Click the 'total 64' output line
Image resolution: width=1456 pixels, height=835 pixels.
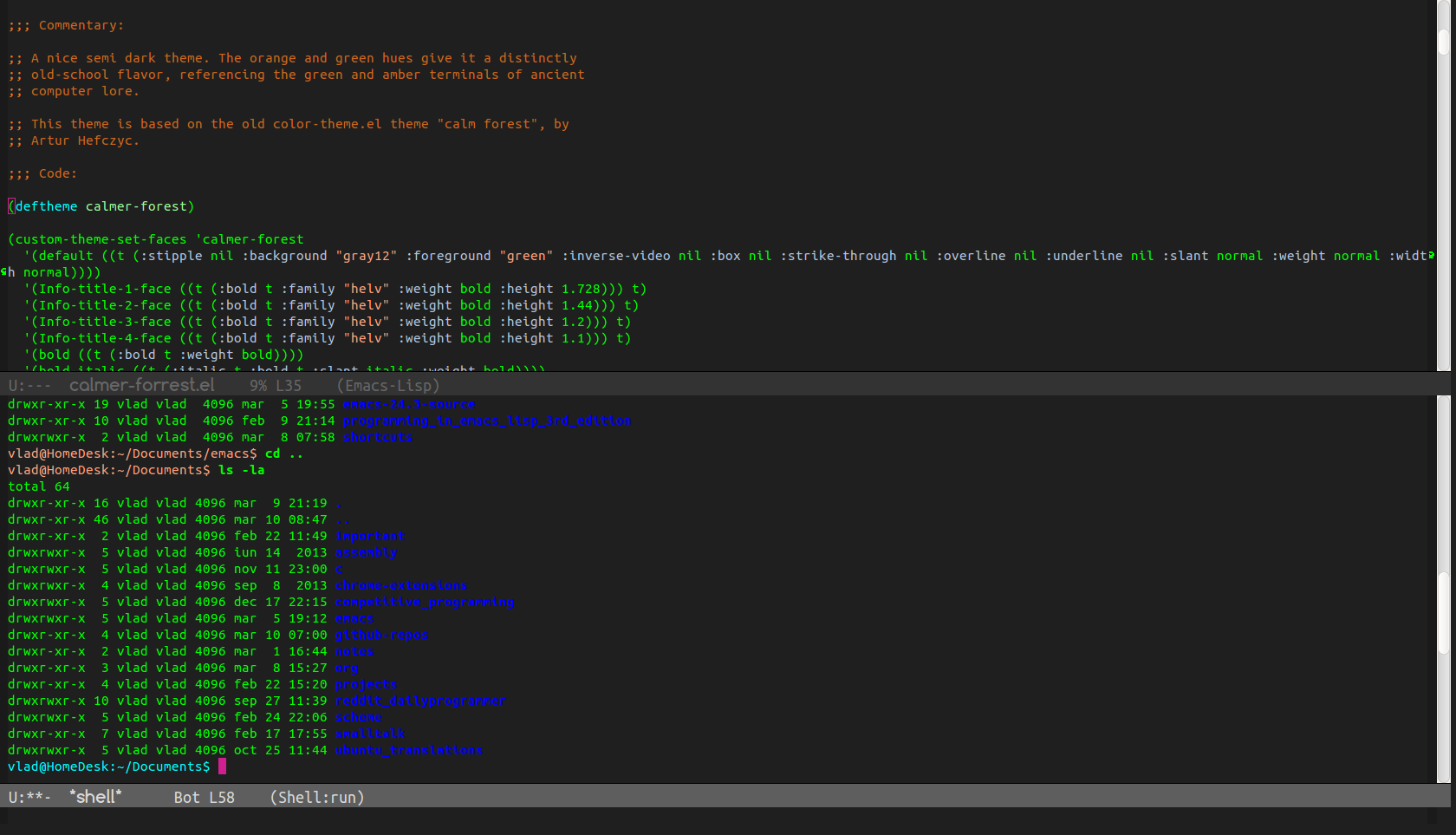point(39,486)
